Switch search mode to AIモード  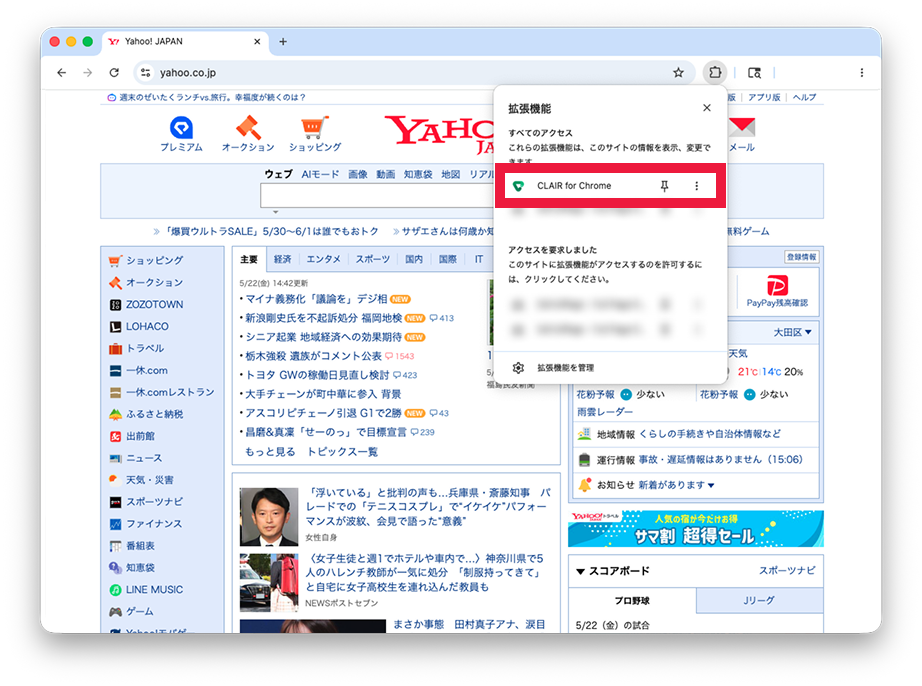[x=320, y=175]
